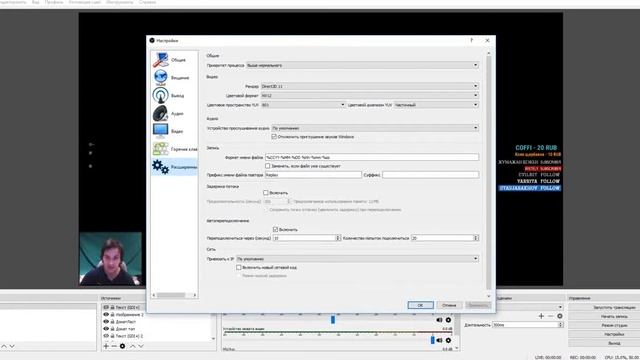640x360 pixels.
Task: Enable the new network code checkbox
Action: pos(239,267)
